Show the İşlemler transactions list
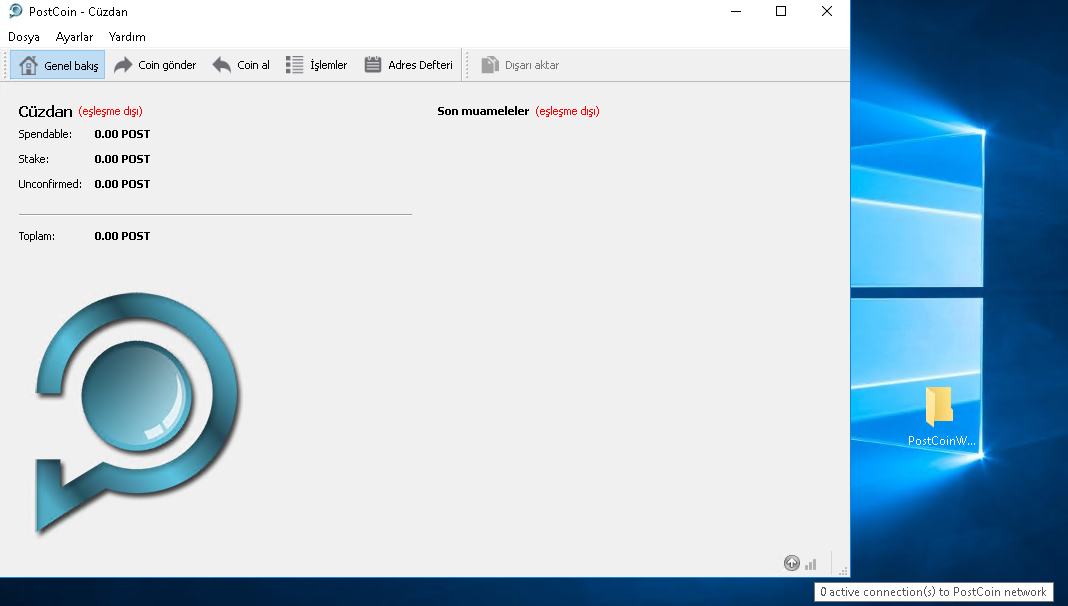Viewport: 1068px width, 606px height. point(317,65)
